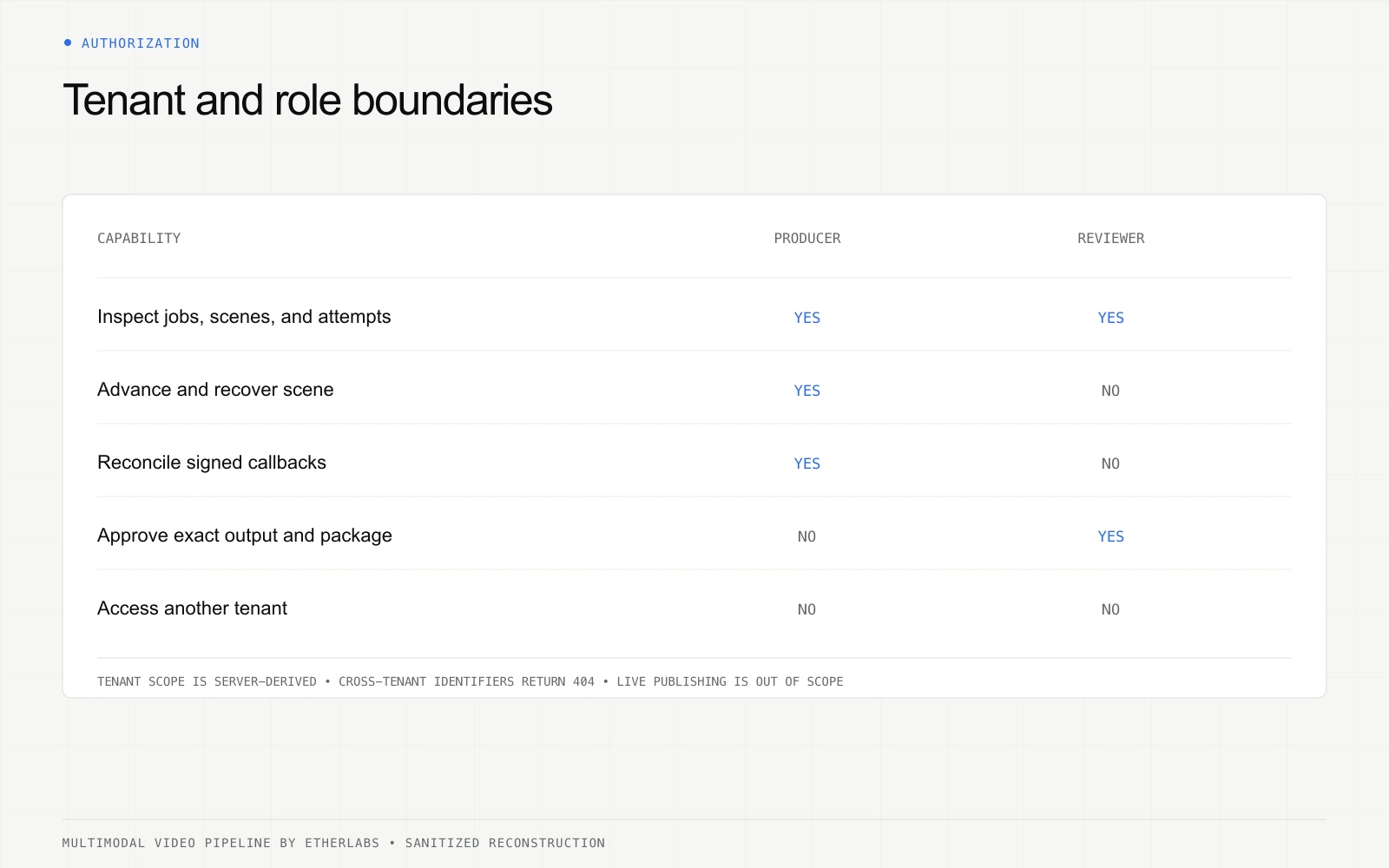Click the blue dot beside AUTHORIZATION
The height and width of the screenshot is (868, 1389).
pos(68,43)
